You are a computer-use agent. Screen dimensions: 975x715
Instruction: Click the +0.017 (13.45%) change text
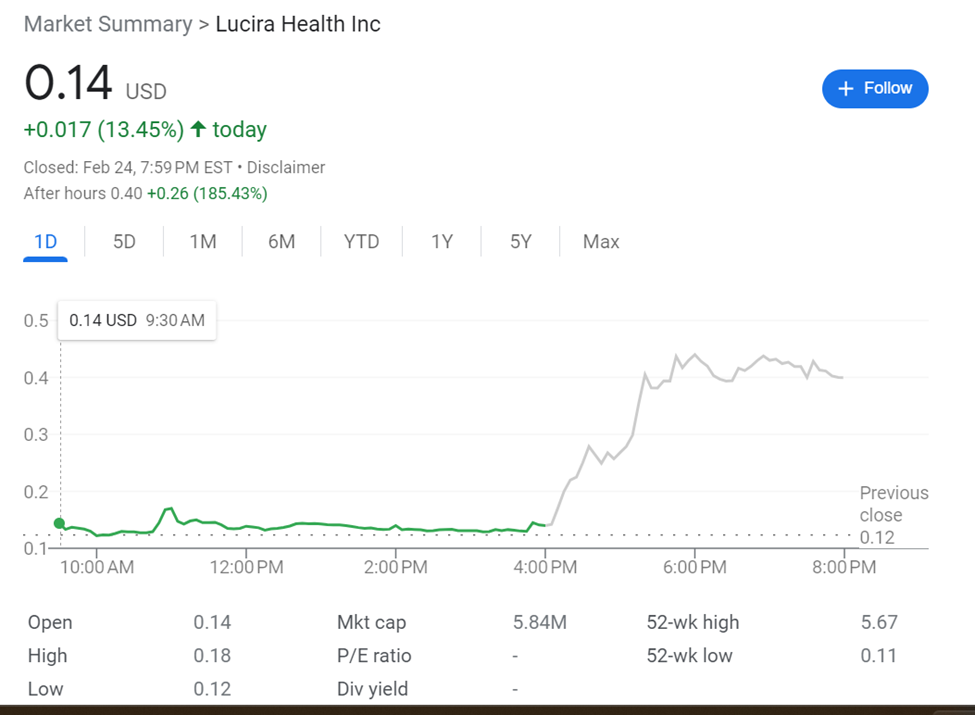[104, 129]
